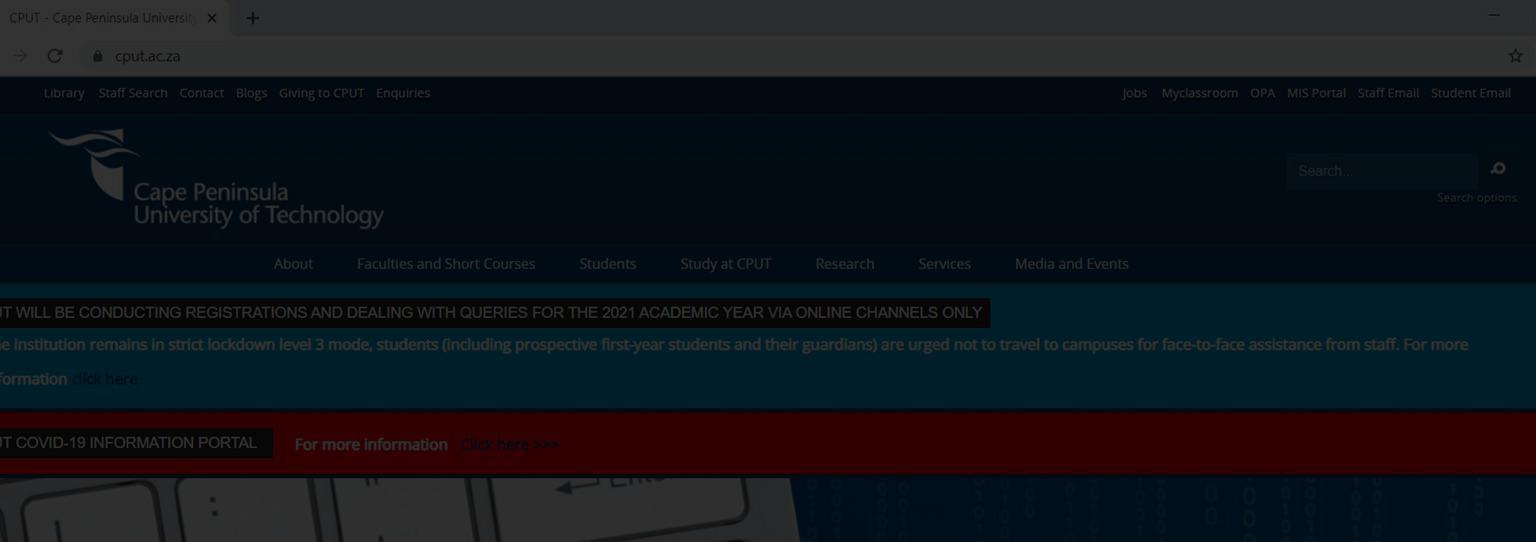The height and width of the screenshot is (542, 1536).
Task: Go to the Contact page
Action: pos(202,93)
